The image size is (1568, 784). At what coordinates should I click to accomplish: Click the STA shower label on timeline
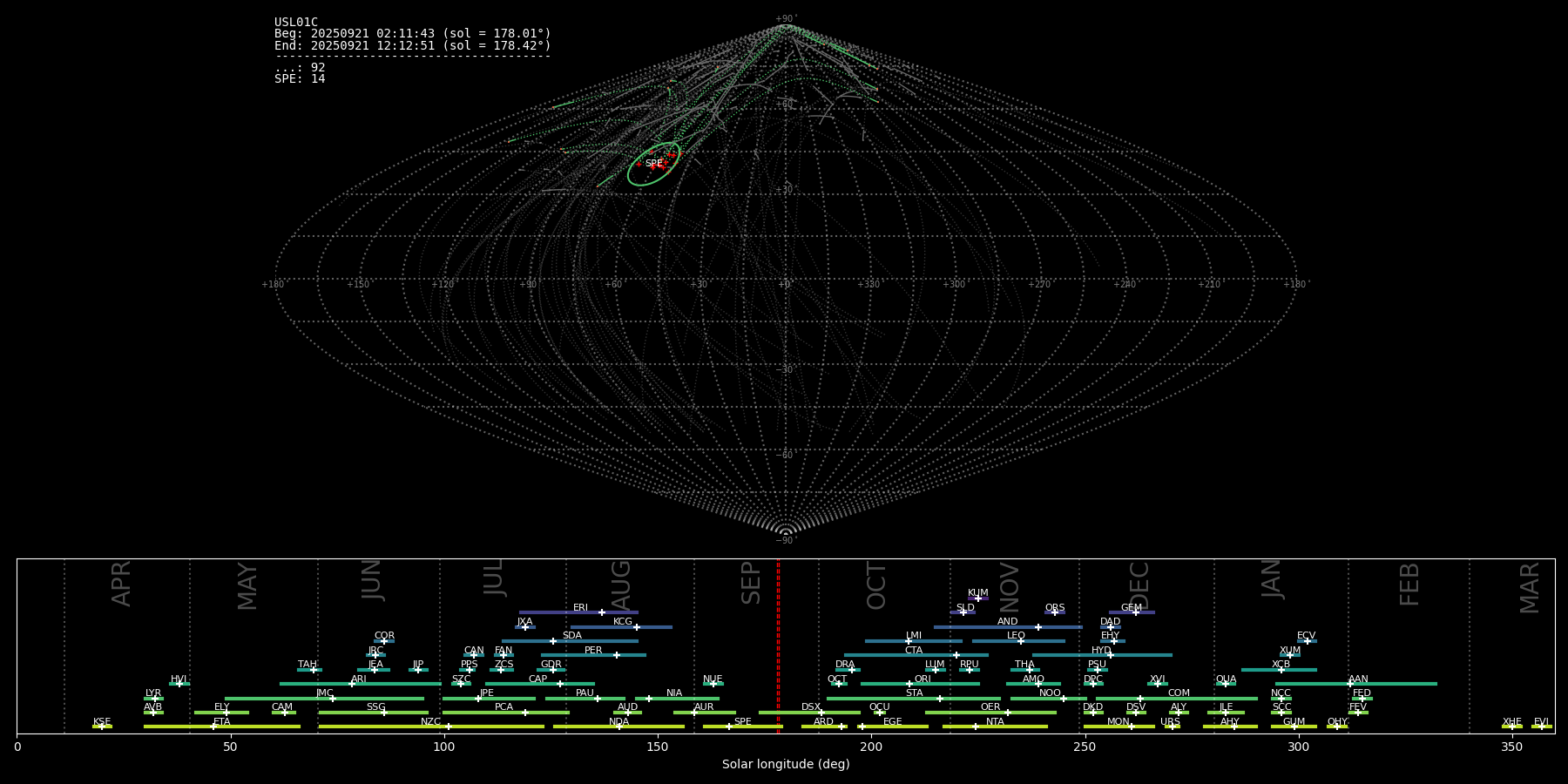click(914, 693)
